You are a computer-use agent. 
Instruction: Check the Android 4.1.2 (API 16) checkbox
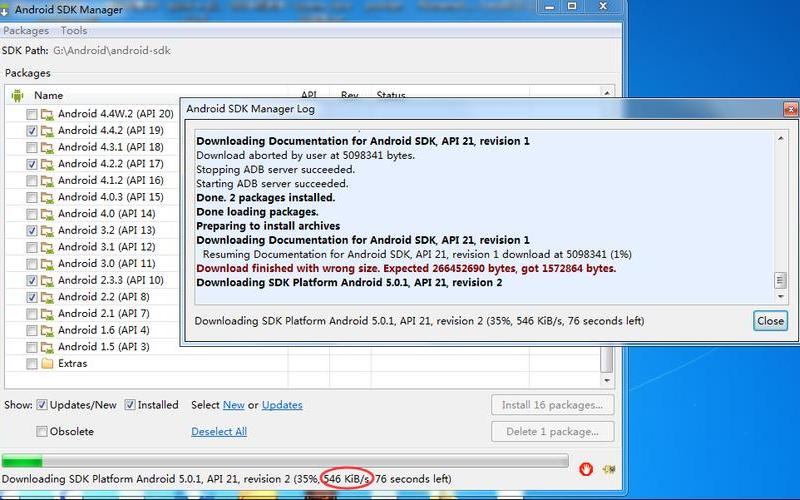(x=32, y=181)
